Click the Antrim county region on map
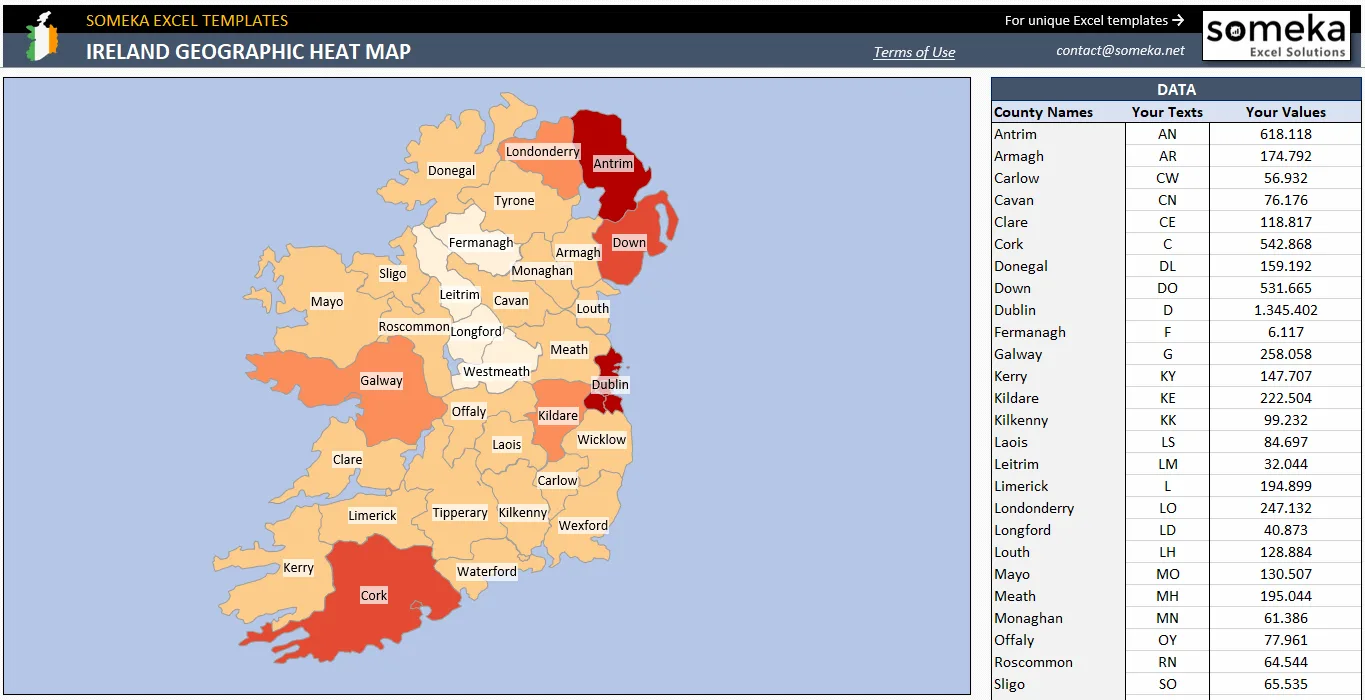1365x700 pixels. pyautogui.click(x=610, y=163)
